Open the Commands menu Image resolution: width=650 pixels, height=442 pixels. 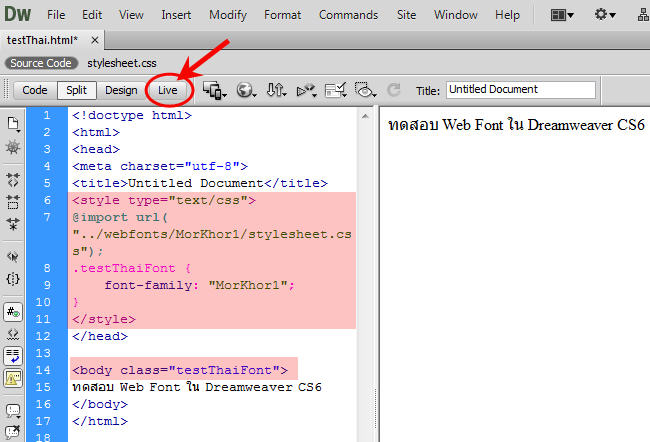[x=348, y=15]
